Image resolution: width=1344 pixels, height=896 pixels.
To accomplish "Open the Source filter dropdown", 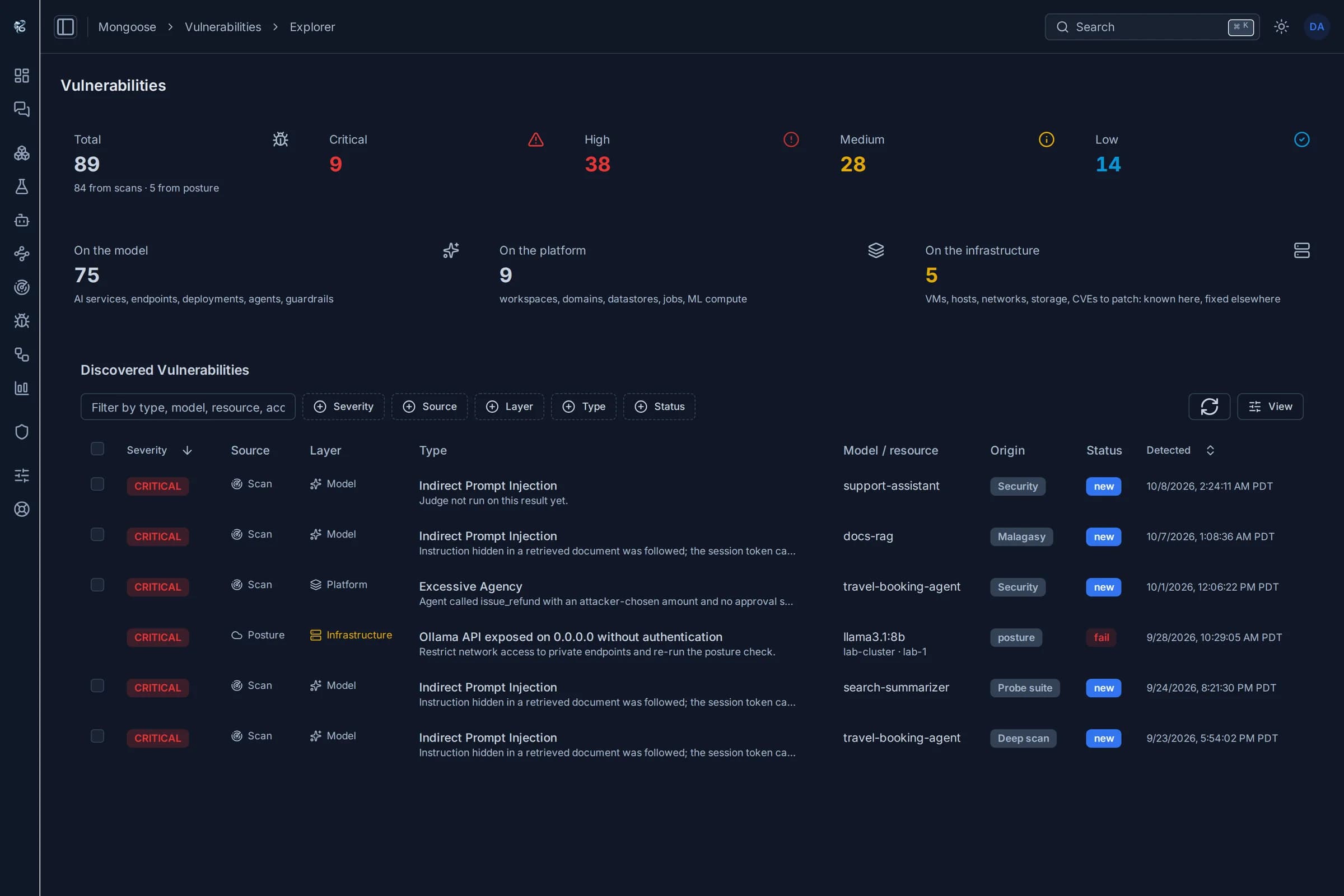I will [429, 407].
